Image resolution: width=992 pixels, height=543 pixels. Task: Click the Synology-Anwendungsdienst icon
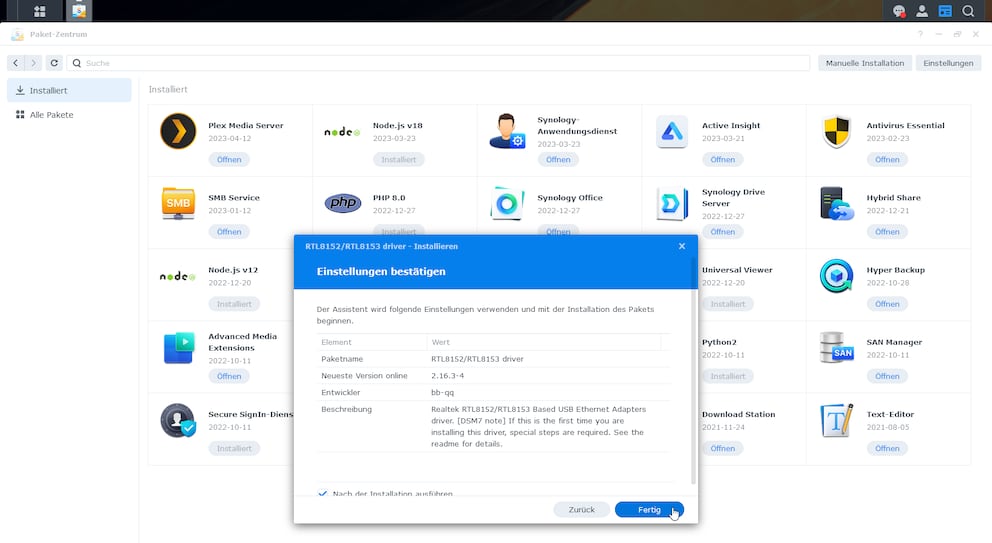point(507,131)
